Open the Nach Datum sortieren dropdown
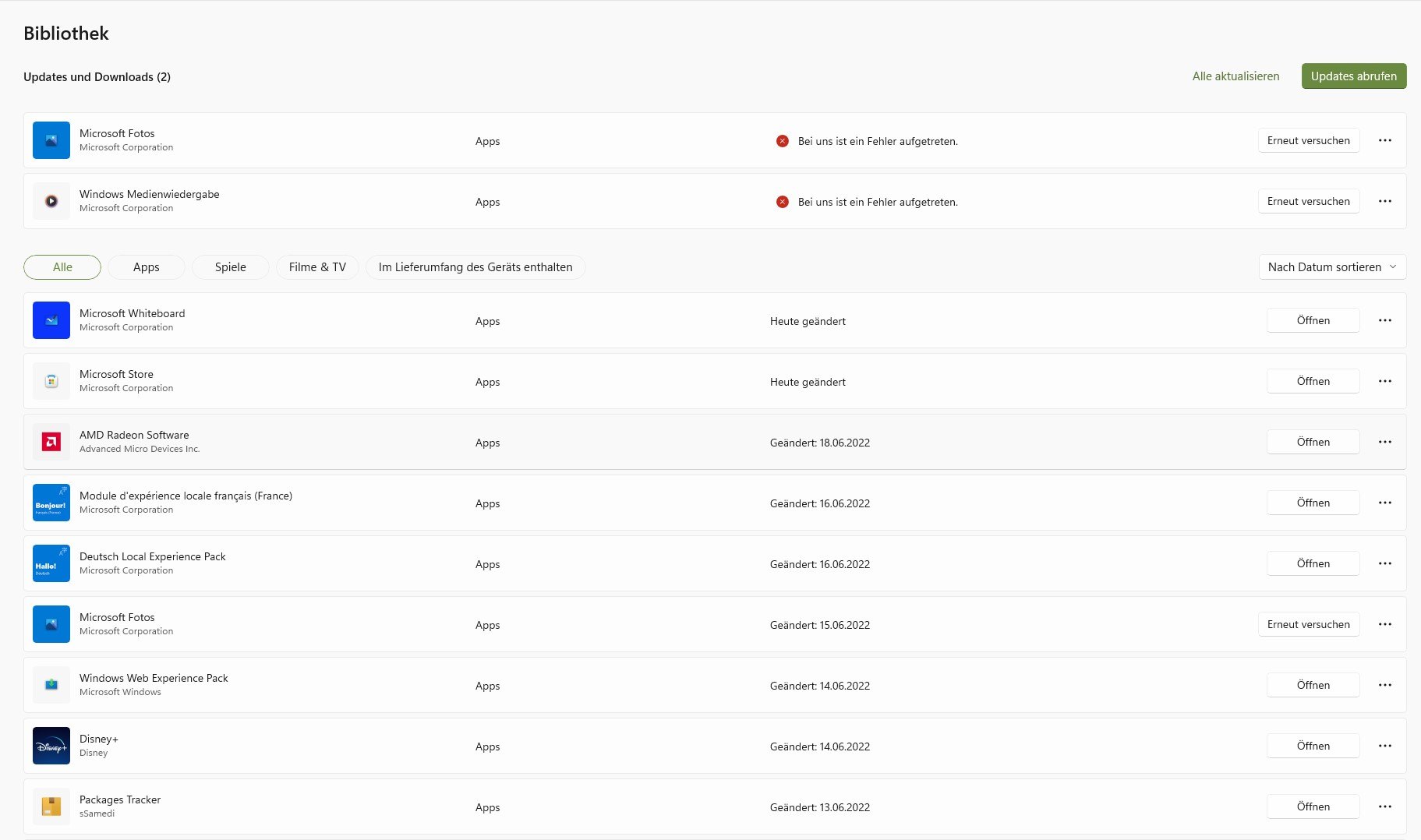The height and width of the screenshot is (840, 1421). 1332,266
